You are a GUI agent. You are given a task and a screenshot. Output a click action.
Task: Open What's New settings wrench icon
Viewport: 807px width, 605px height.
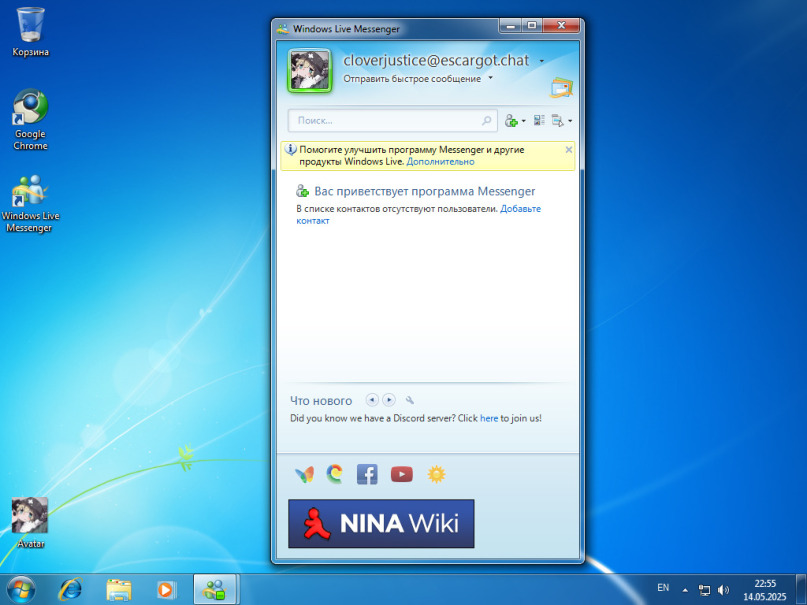point(410,400)
